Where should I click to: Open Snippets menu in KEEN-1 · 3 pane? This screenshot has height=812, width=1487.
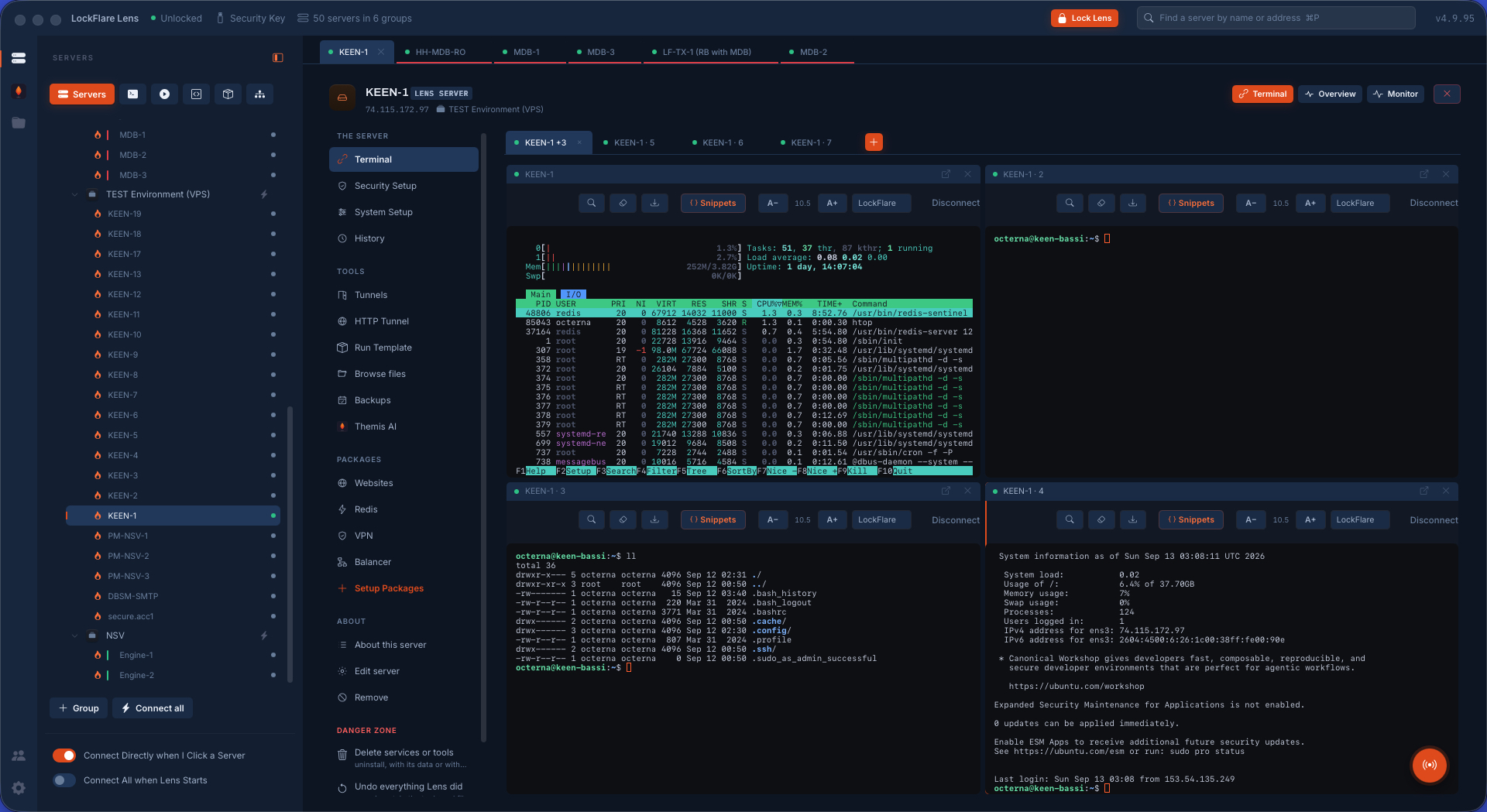point(713,519)
